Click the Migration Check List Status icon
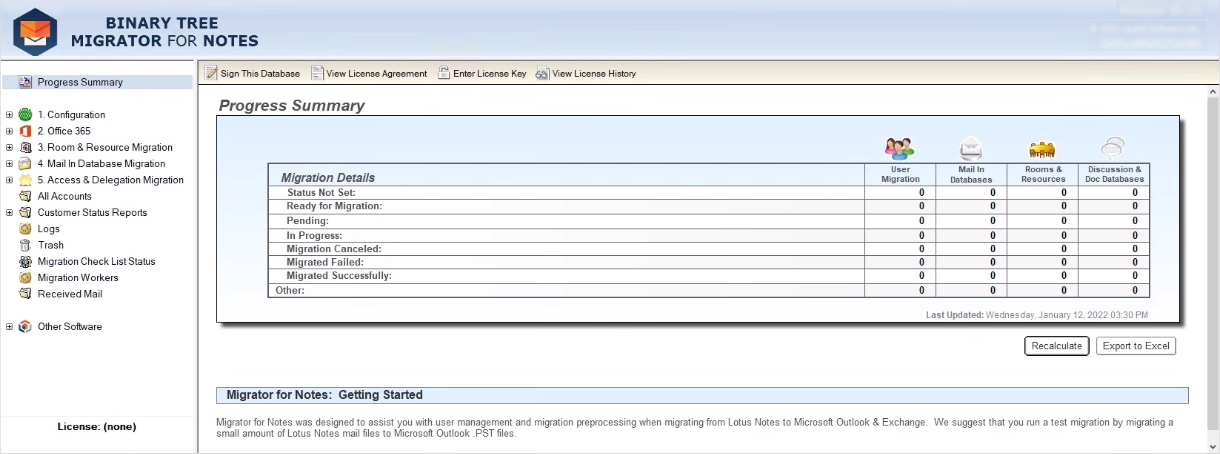 click(x=26, y=262)
